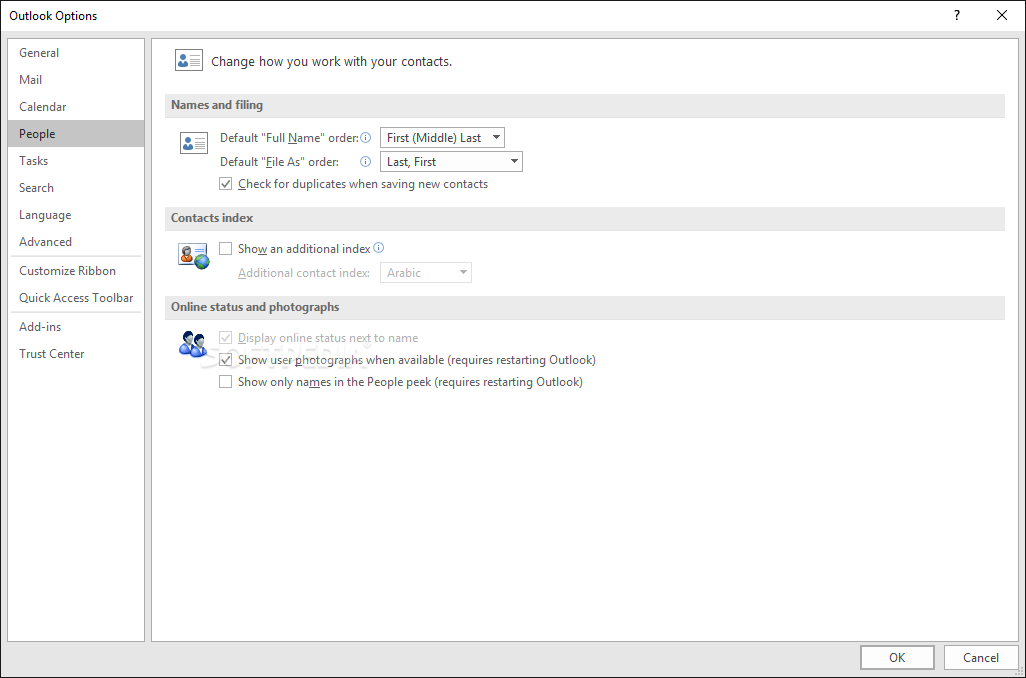
Task: Click the contacts globe icon in Contacts index
Action: [x=194, y=256]
